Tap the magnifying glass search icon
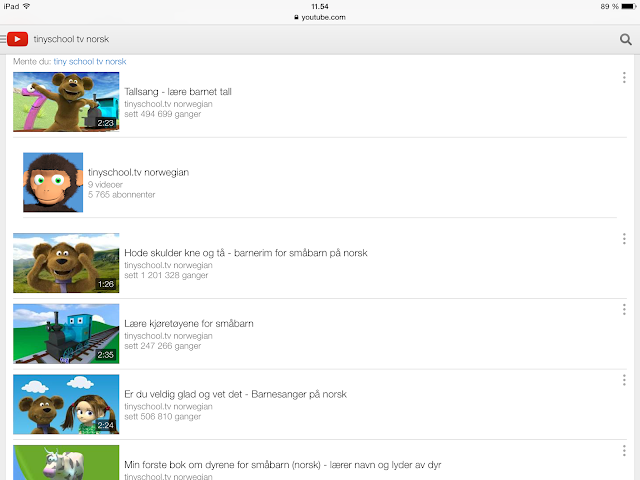Image resolution: width=640 pixels, height=480 pixels. click(x=625, y=39)
